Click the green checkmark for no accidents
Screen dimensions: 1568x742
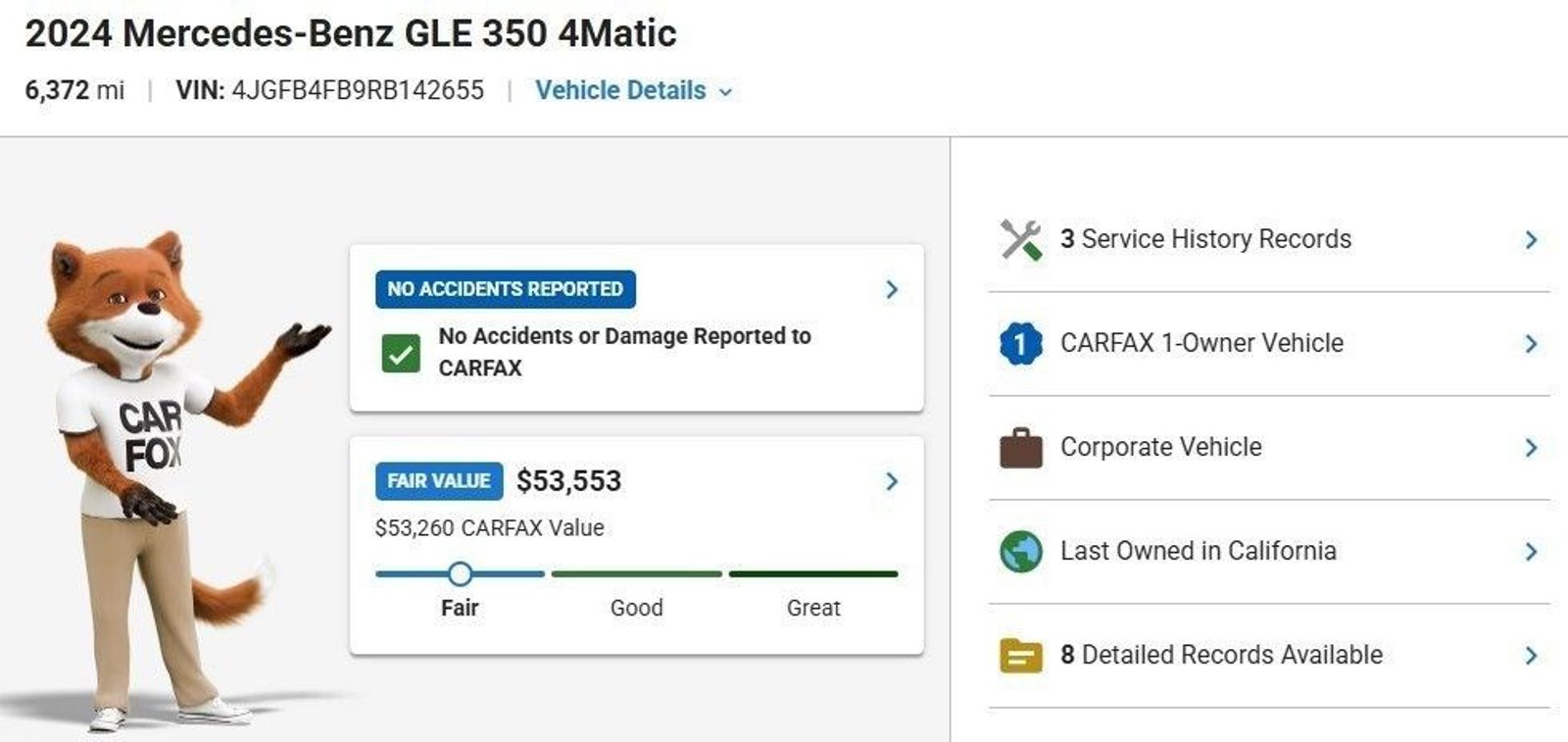[x=401, y=354]
